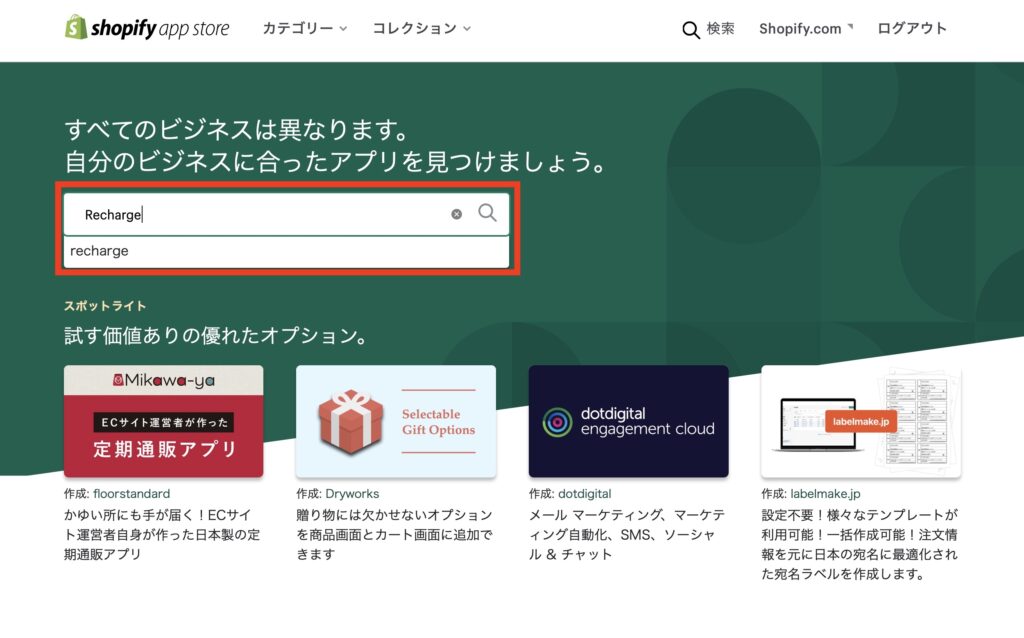The width and height of the screenshot is (1024, 638).
Task: Visit the dotdigital developer link
Action: click(584, 494)
